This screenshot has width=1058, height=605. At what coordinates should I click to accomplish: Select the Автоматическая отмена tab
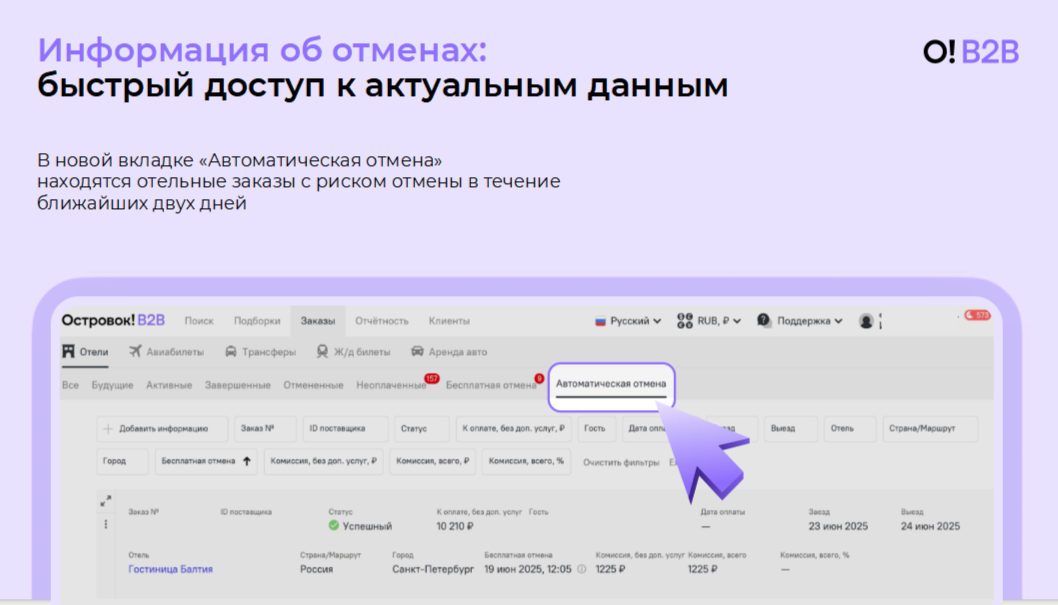click(x=611, y=384)
